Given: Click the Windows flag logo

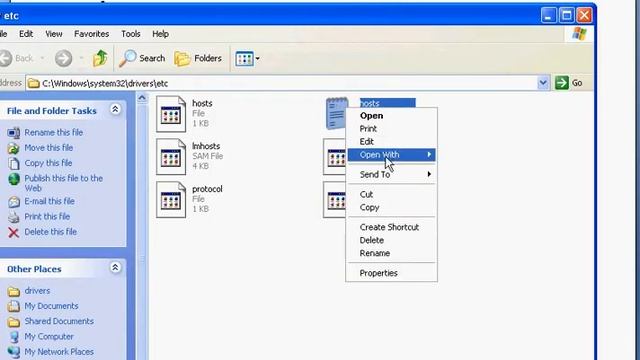Looking at the screenshot, I should tap(580, 33).
